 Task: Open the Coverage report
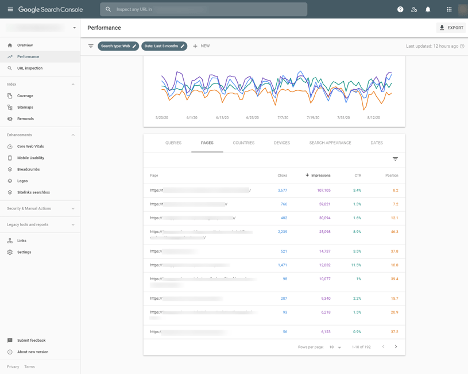point(40,96)
